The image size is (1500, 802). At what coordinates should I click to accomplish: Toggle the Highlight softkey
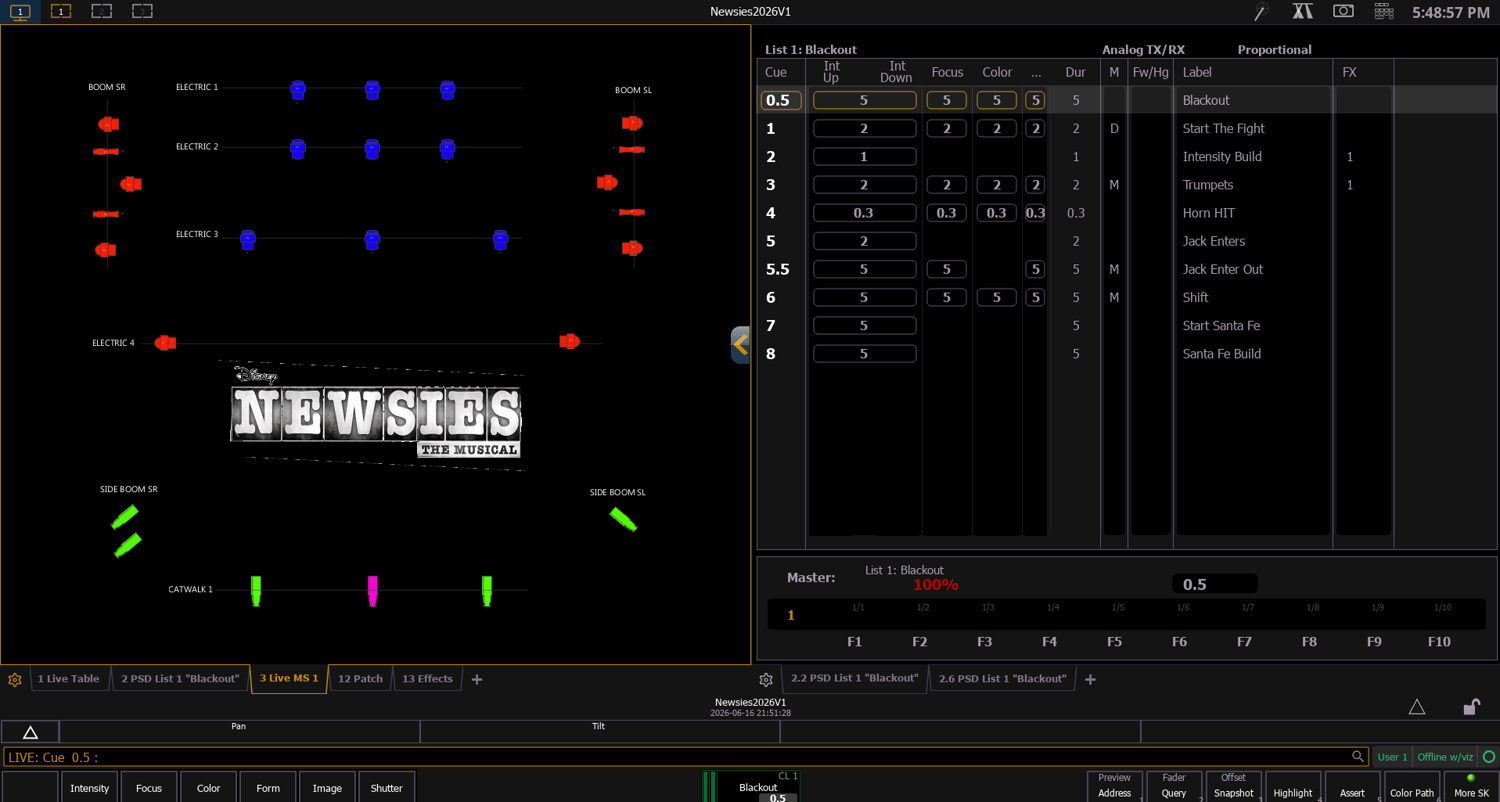1292,786
